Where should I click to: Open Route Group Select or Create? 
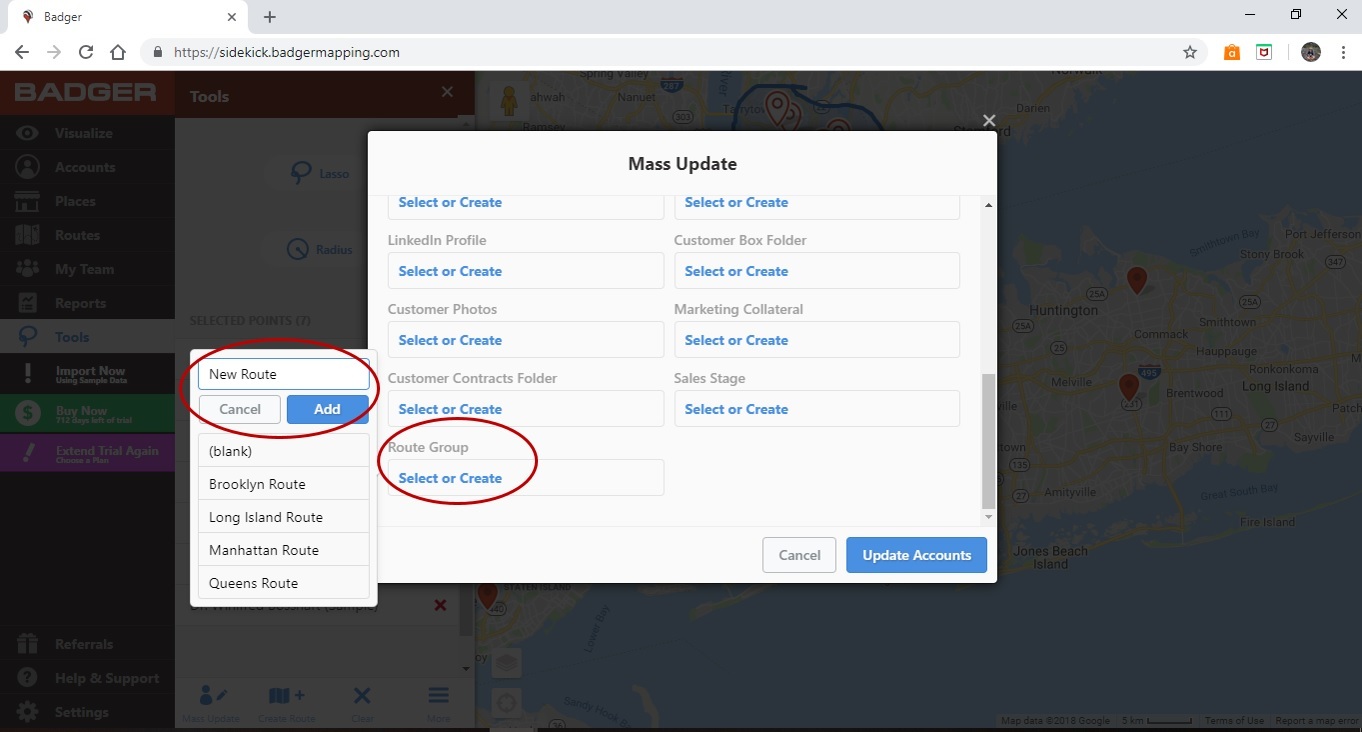point(526,478)
